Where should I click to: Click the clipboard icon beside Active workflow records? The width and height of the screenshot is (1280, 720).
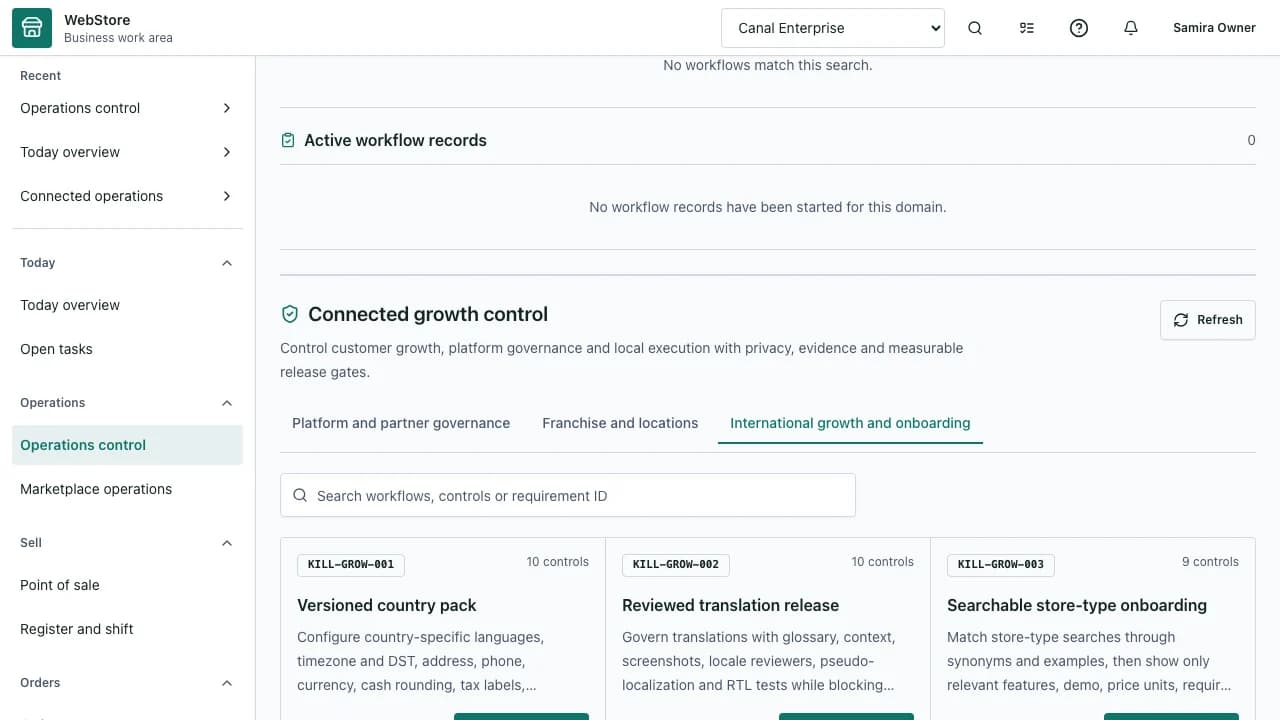(288, 141)
